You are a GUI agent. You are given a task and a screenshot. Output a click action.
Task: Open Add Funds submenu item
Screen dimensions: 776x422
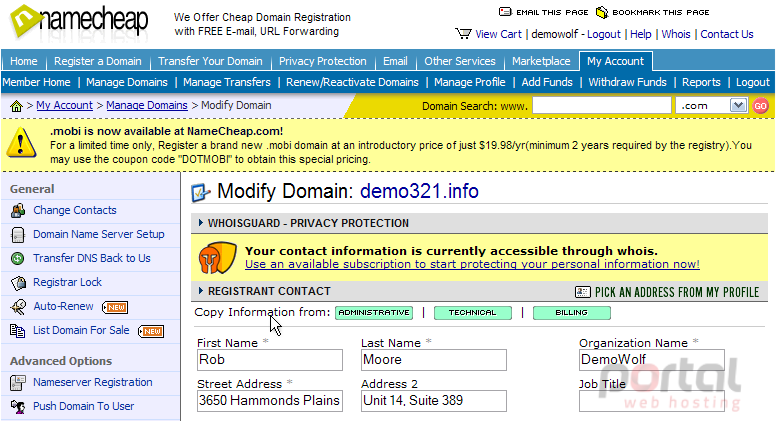point(547,82)
